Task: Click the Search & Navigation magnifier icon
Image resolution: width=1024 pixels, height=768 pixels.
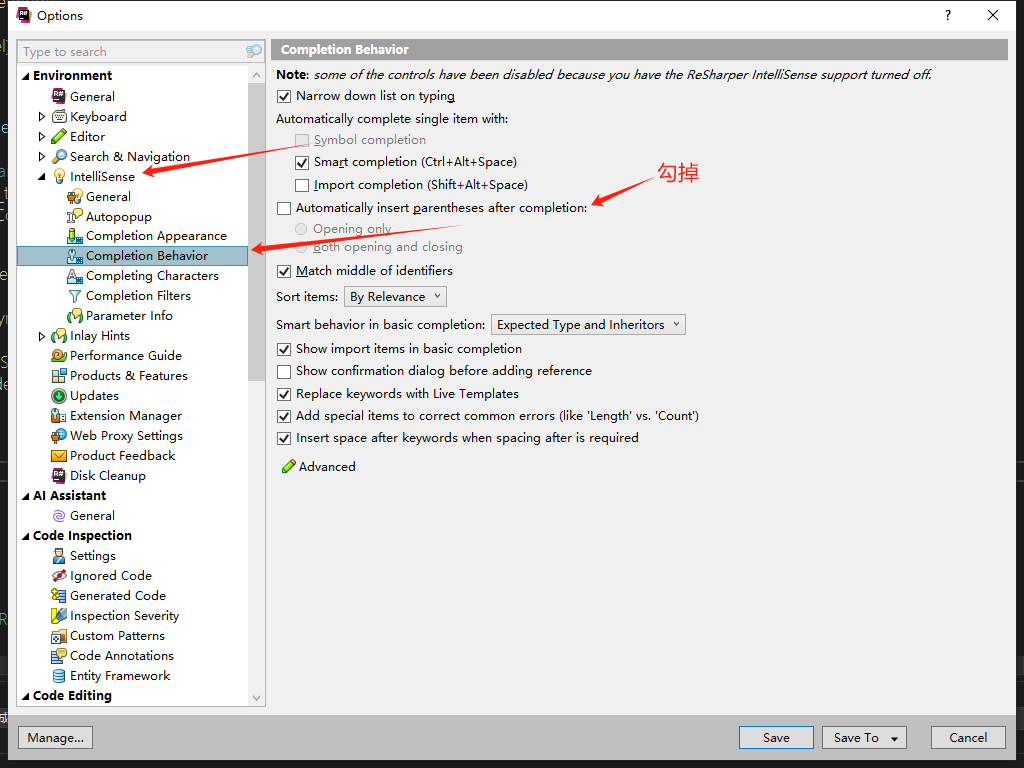Action: [59, 157]
